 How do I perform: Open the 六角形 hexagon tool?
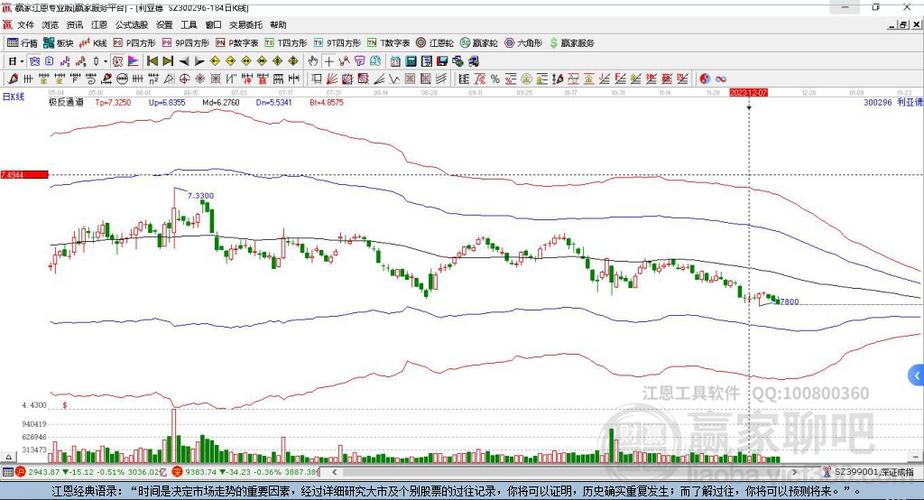[x=523, y=43]
